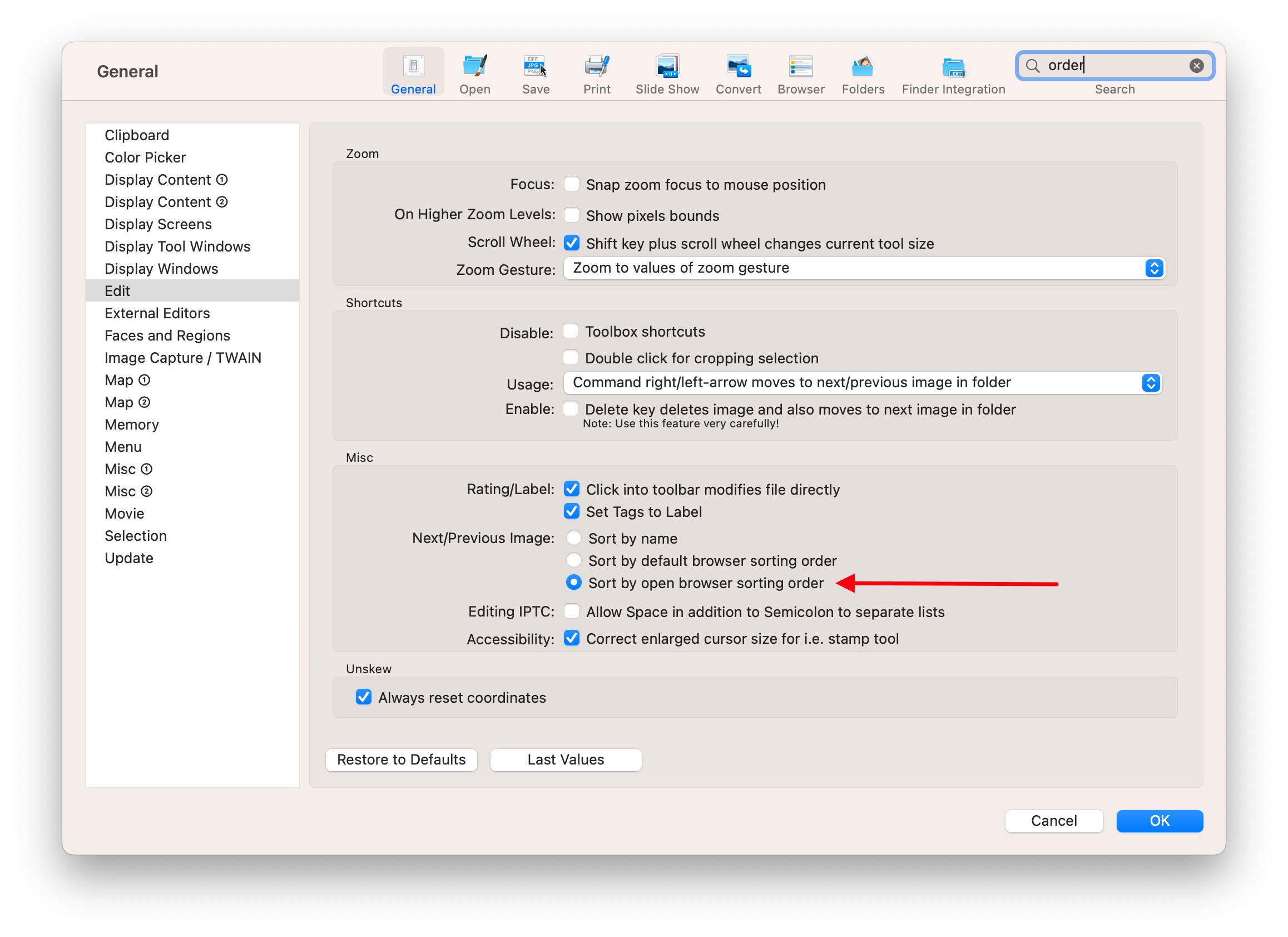Select Update in the sidebar
Viewport: 1288px width, 937px height.
pyautogui.click(x=192, y=558)
